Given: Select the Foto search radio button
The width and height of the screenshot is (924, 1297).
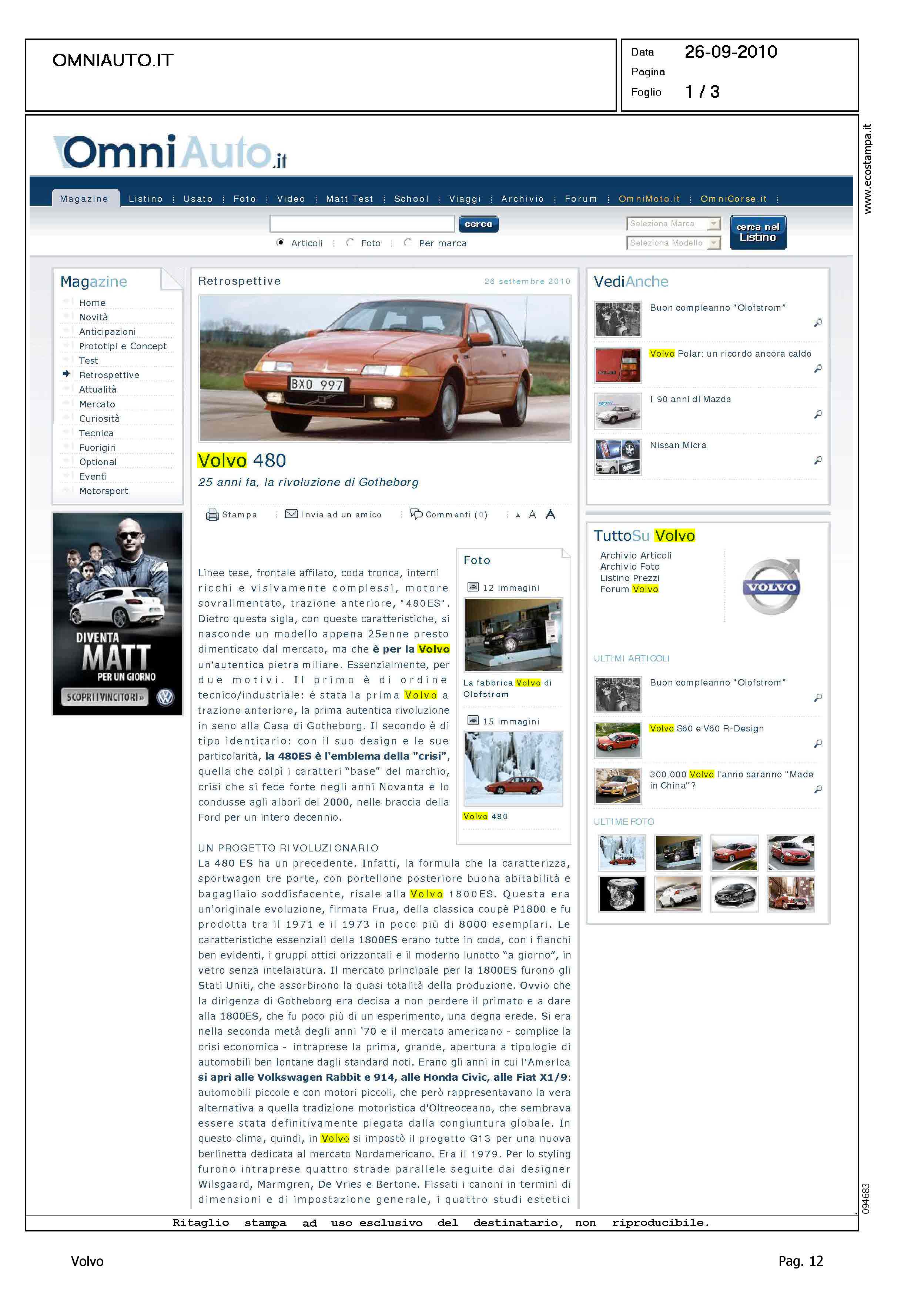Looking at the screenshot, I should (x=350, y=243).
